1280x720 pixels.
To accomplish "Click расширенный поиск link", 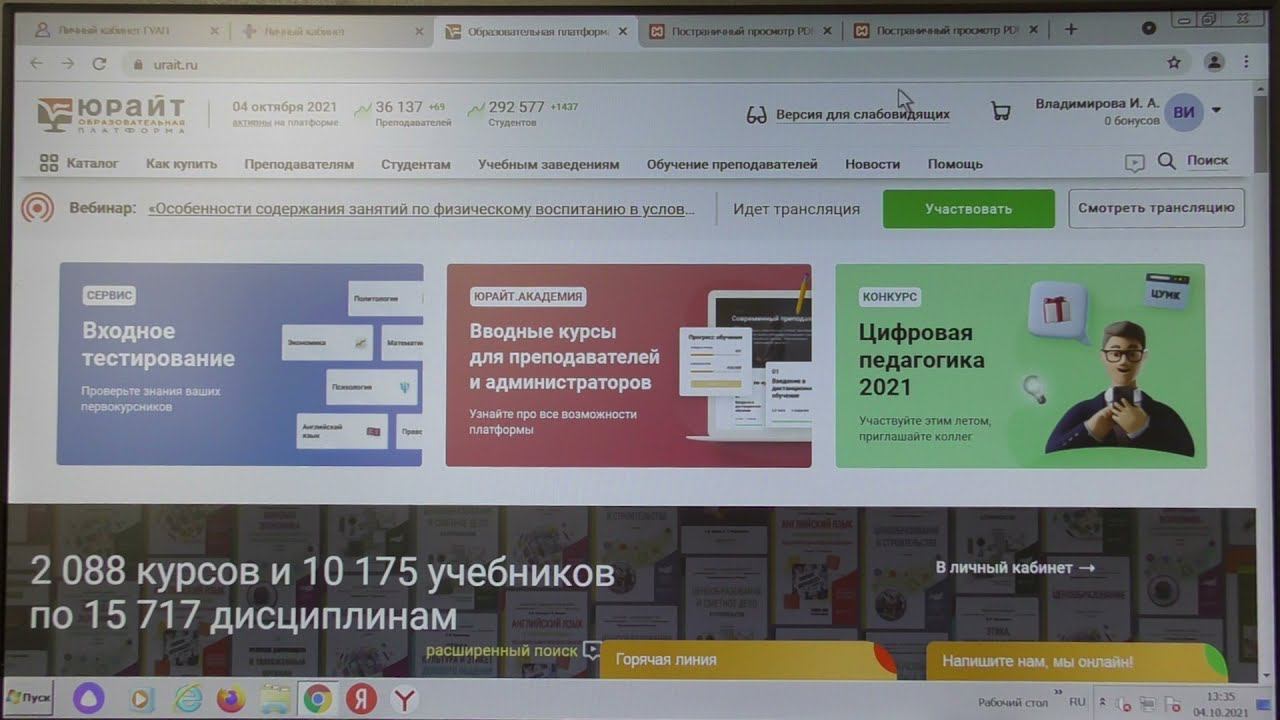I will pos(502,650).
